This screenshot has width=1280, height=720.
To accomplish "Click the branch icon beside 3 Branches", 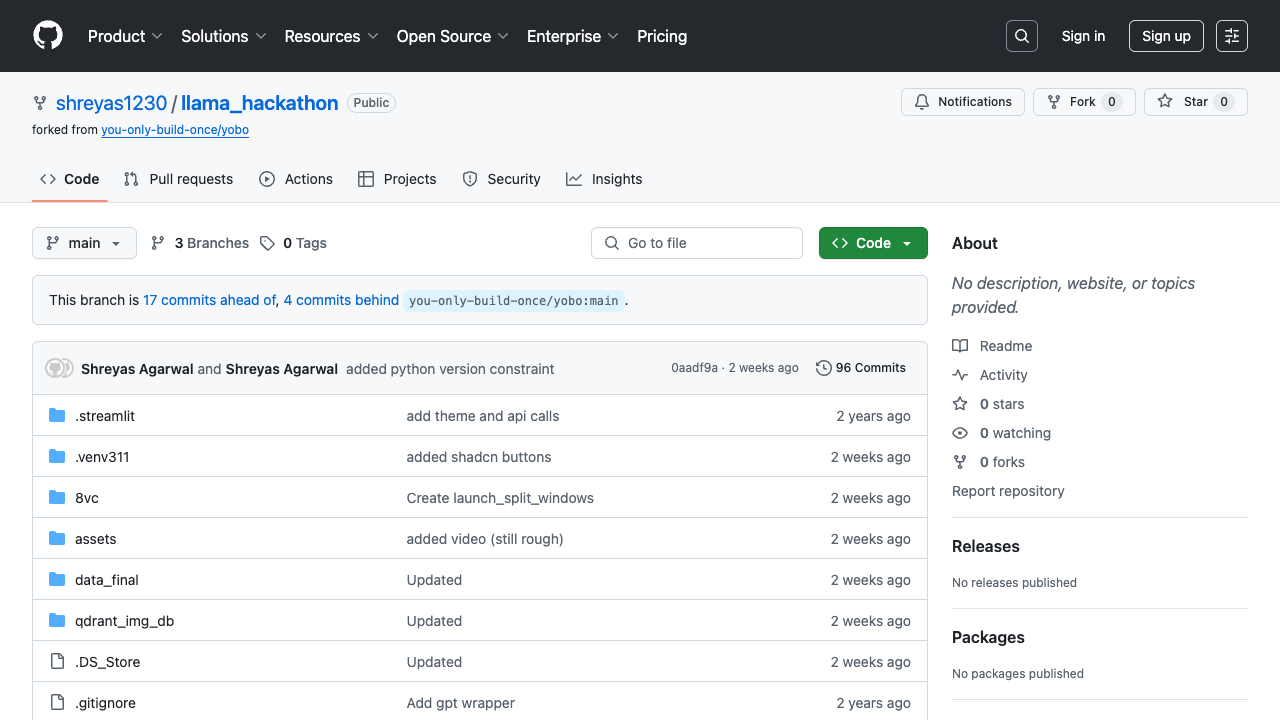I will tap(158, 243).
